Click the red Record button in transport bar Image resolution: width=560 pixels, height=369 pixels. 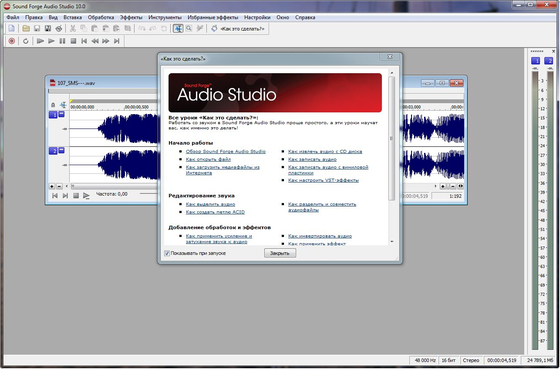tap(11, 41)
